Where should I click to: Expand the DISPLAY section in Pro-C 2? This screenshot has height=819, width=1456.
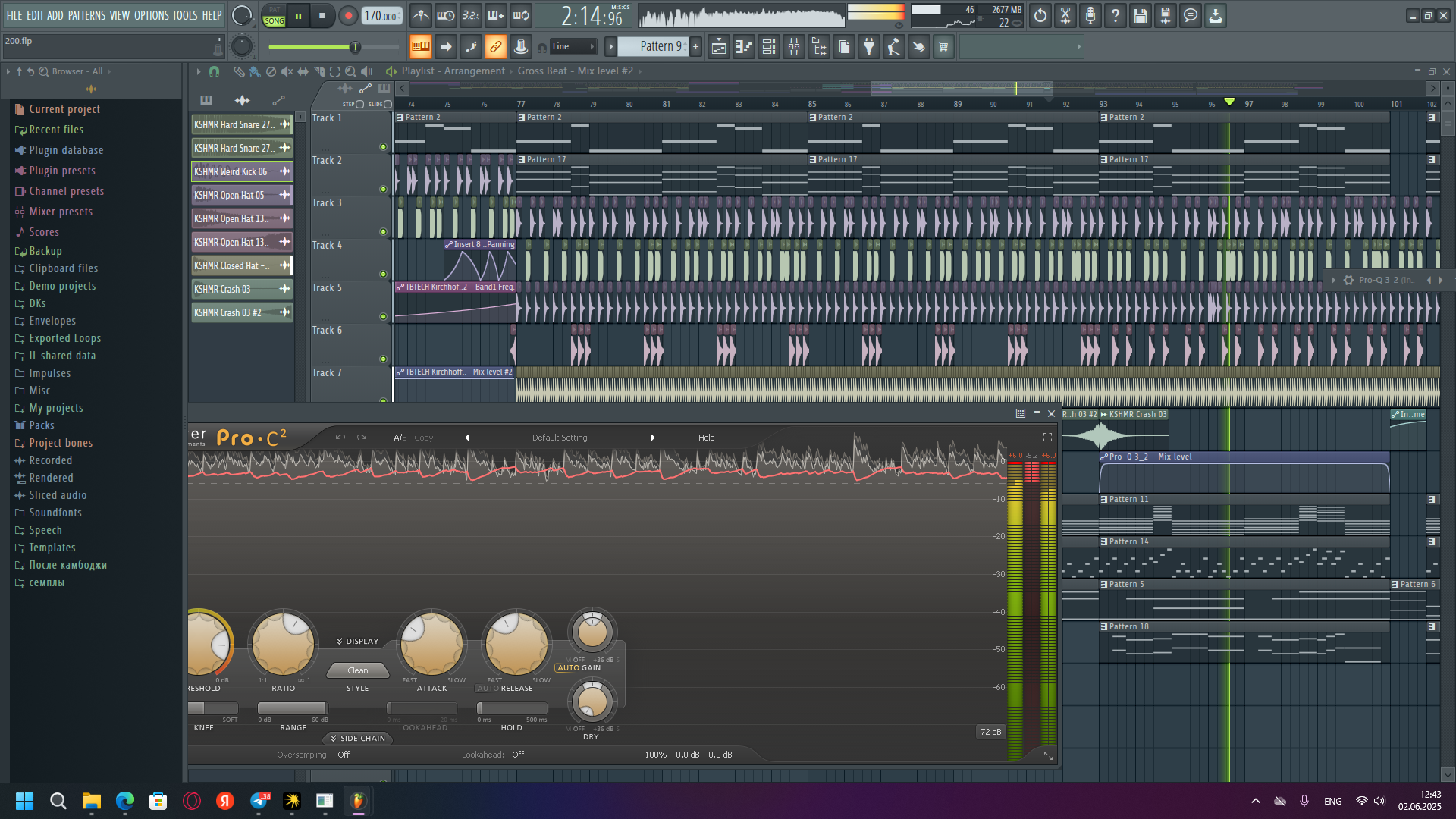[x=357, y=642]
